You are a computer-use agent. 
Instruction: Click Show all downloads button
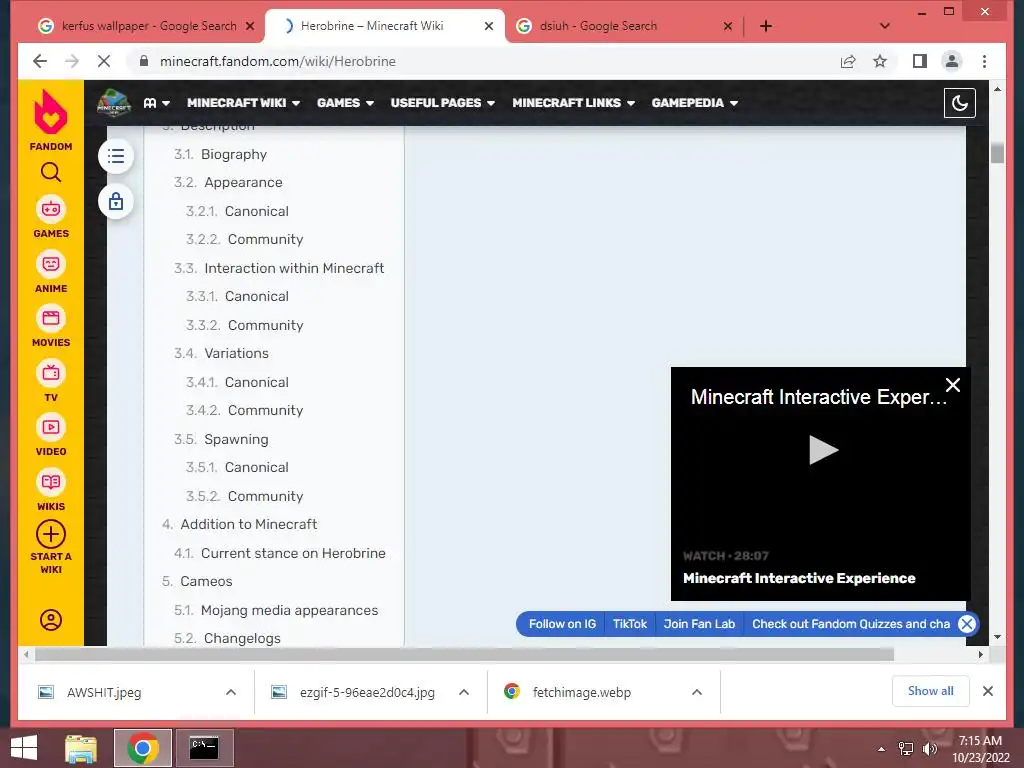[931, 691]
